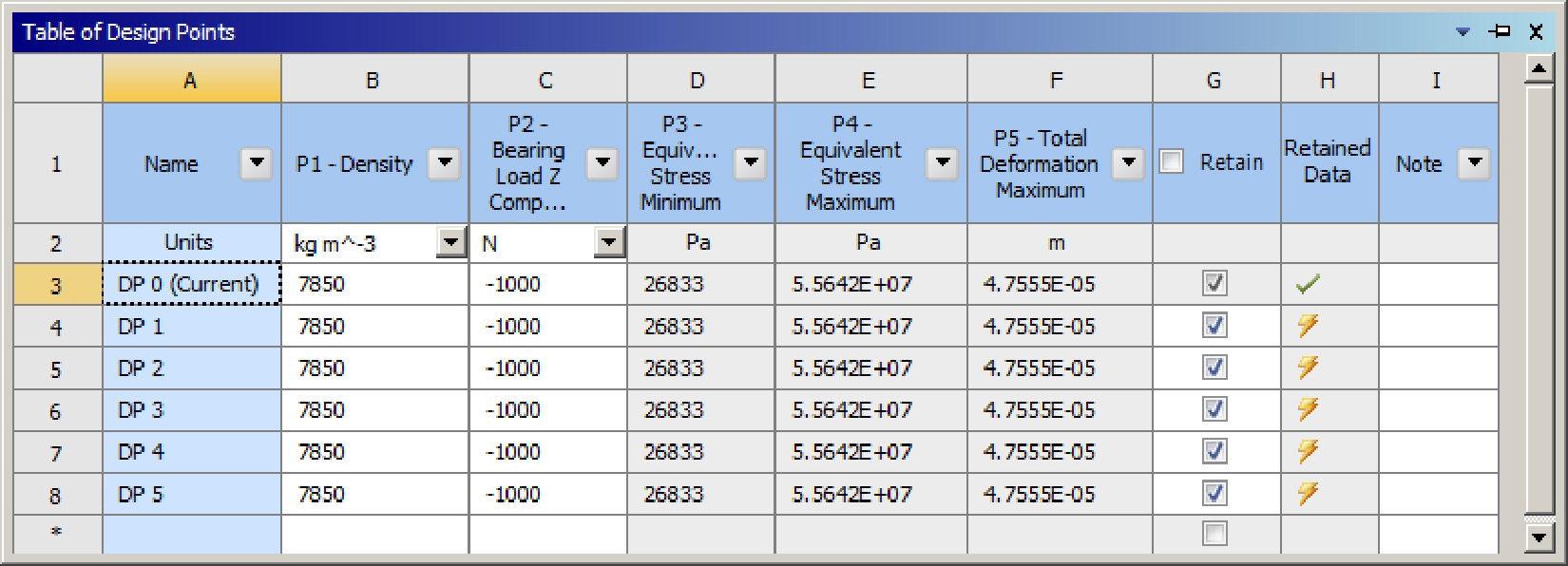This screenshot has height=566, width=1568.
Task: Open the Name column filter dropdown
Action: pyautogui.click(x=256, y=163)
